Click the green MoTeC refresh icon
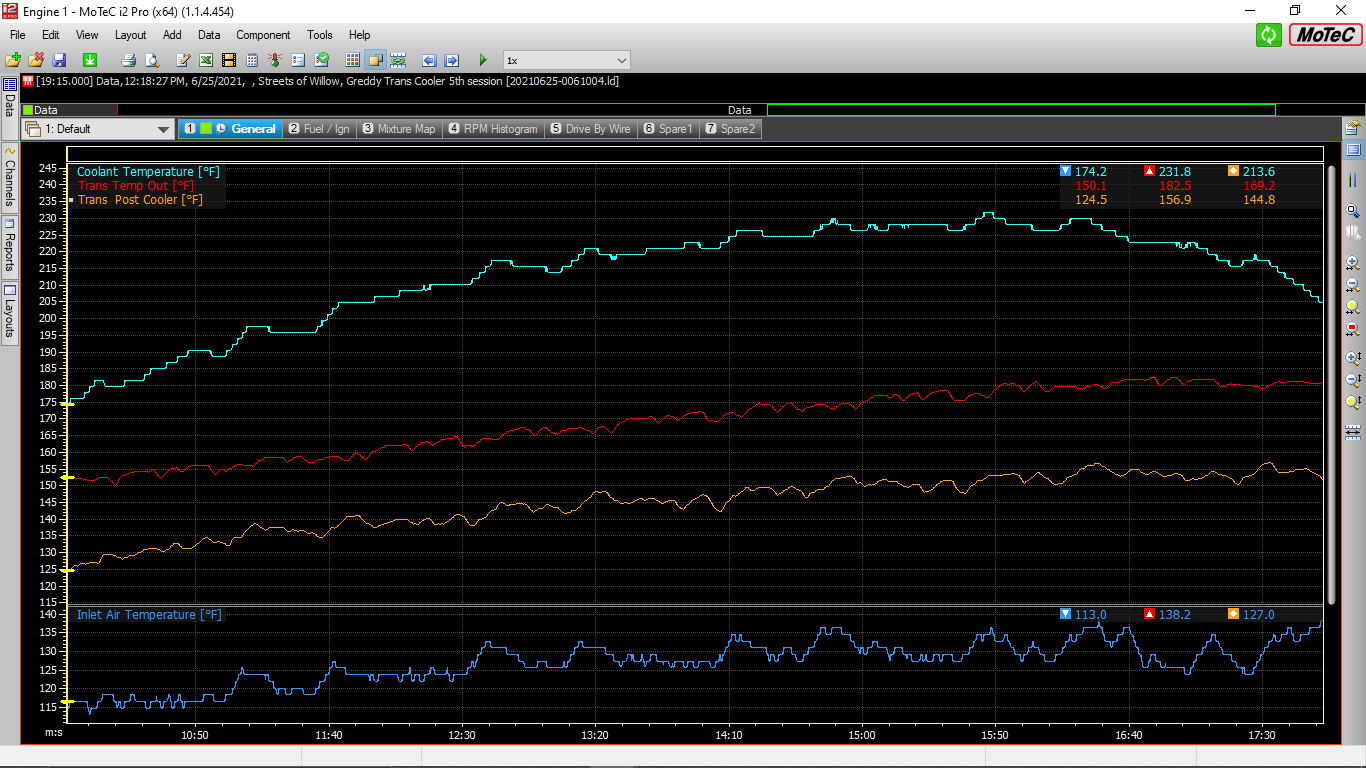Image resolution: width=1366 pixels, height=768 pixels. 1268,35
